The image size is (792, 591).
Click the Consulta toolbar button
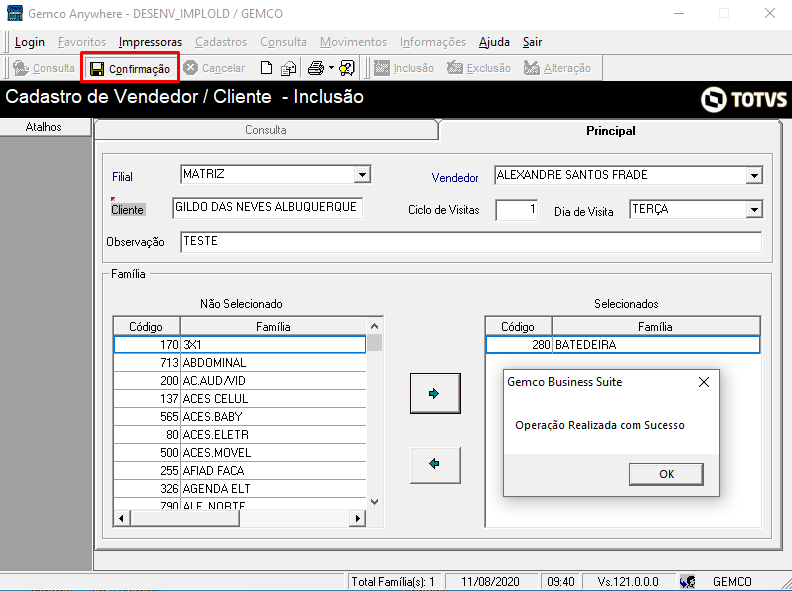point(44,68)
